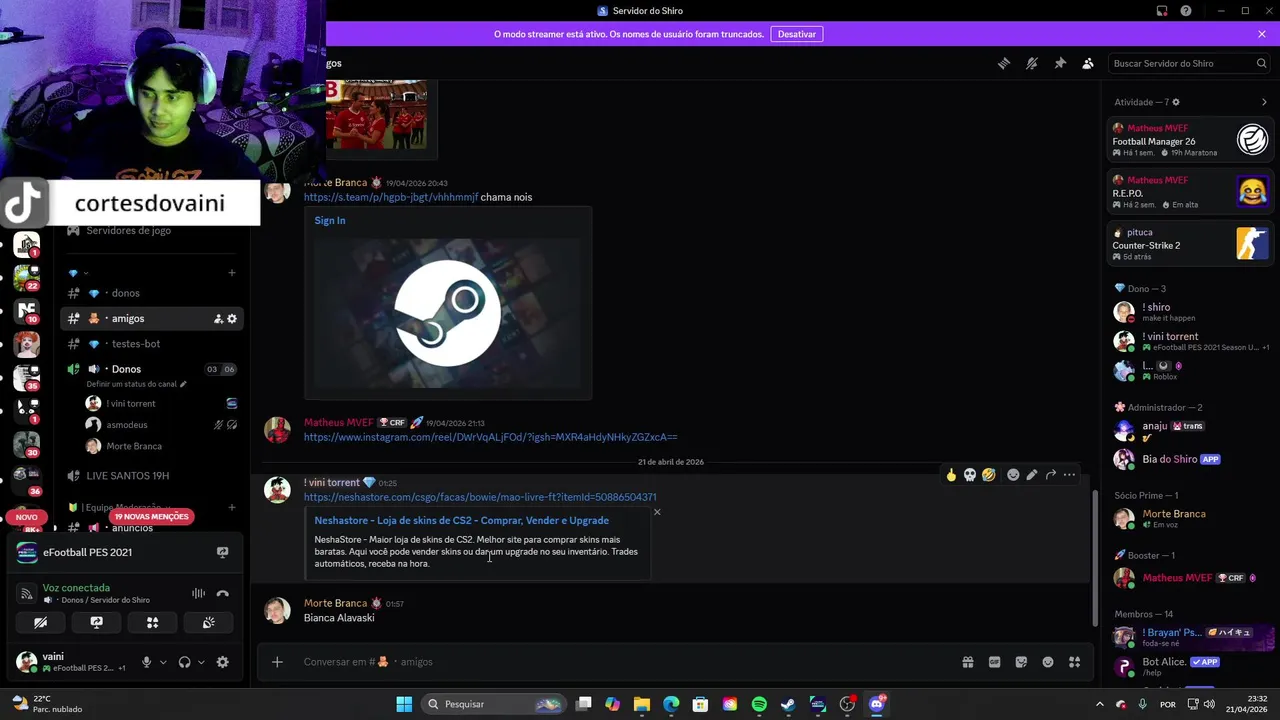Open LIVE SANTOS 19H channel

(x=151, y=476)
